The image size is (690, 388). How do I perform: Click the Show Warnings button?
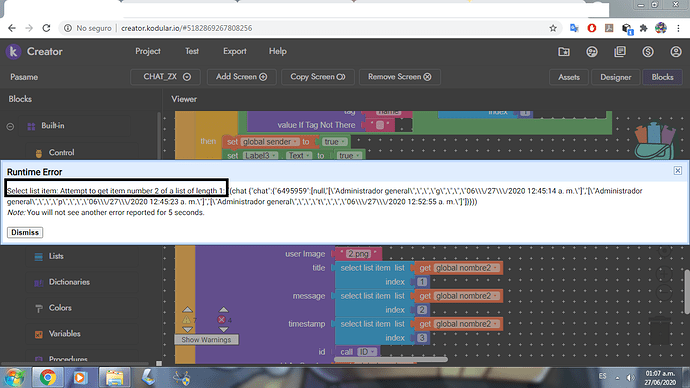(x=206, y=340)
